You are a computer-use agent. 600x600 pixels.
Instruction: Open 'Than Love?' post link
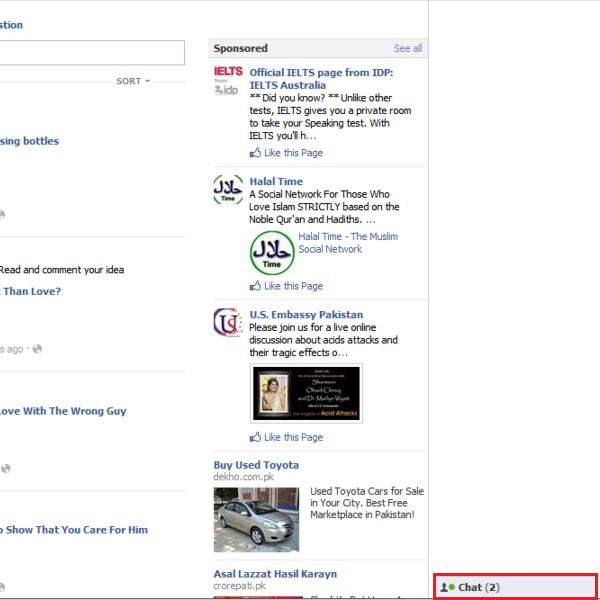(31, 291)
